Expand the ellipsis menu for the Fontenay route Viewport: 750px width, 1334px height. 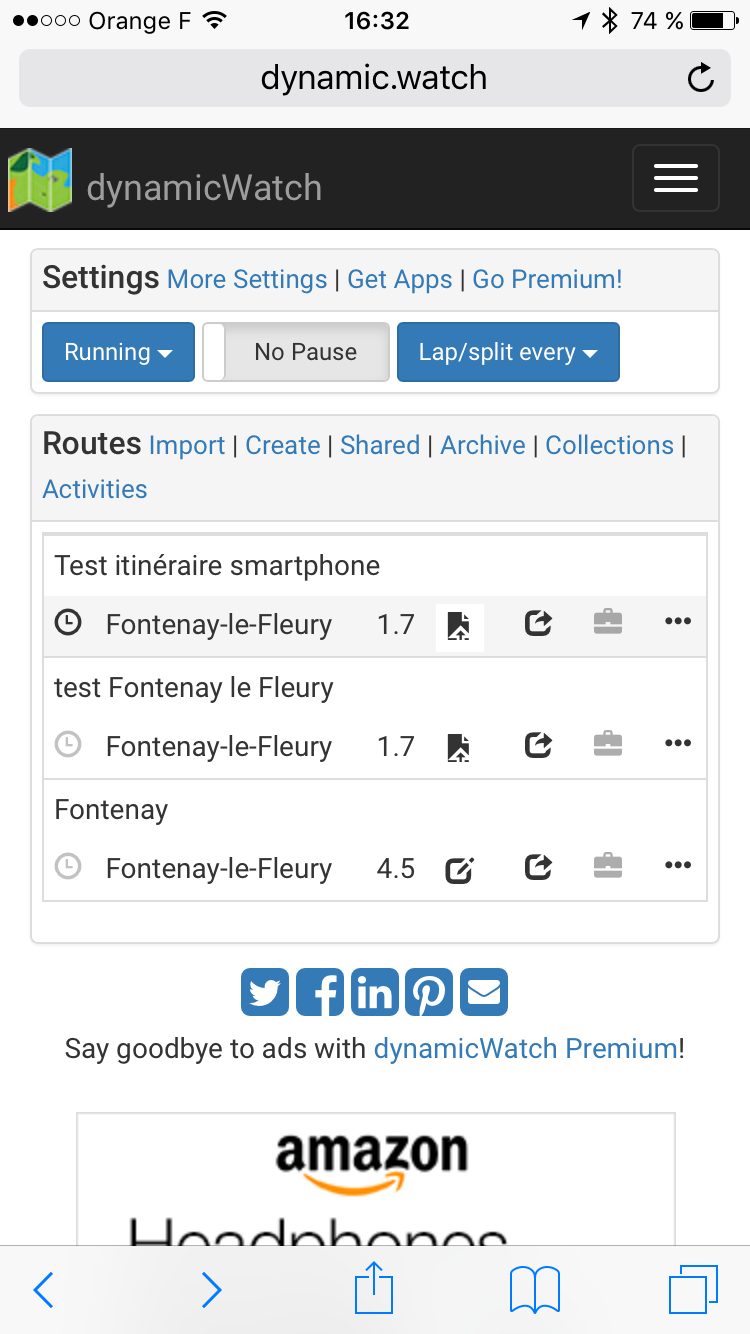tap(678, 865)
